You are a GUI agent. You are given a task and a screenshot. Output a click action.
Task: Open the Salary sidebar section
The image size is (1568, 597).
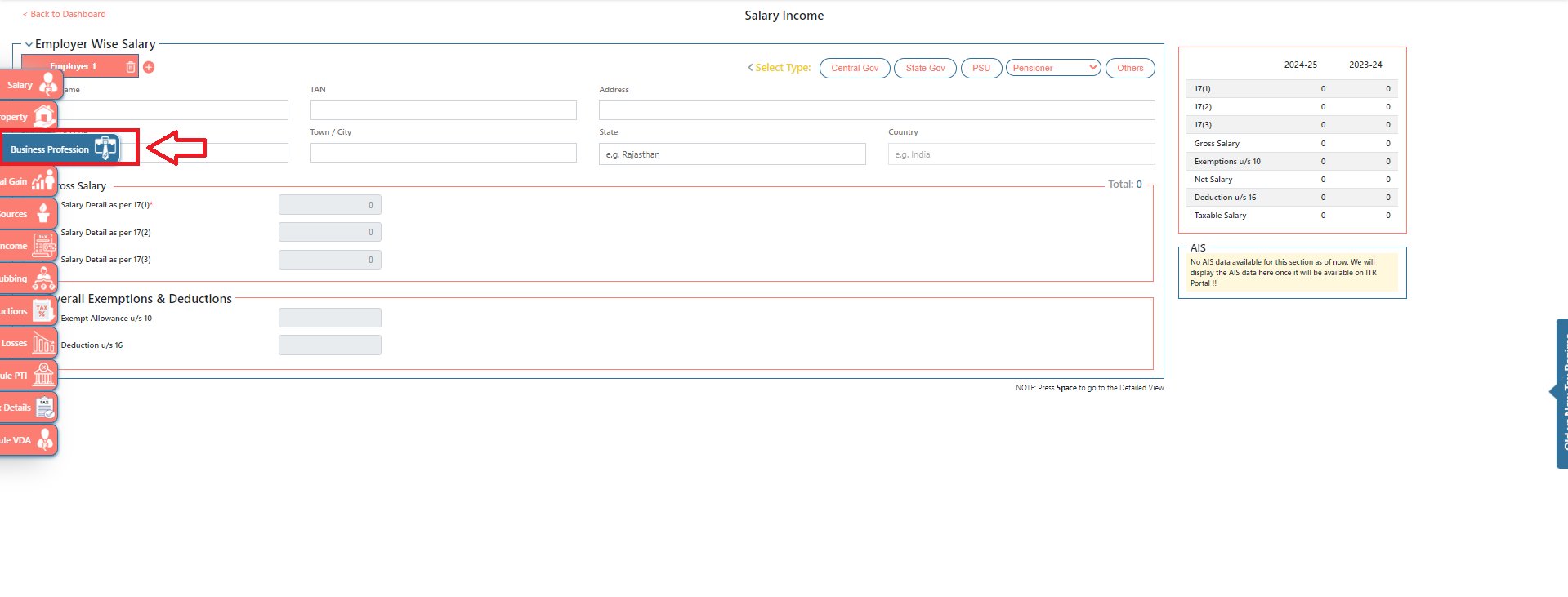coord(31,85)
